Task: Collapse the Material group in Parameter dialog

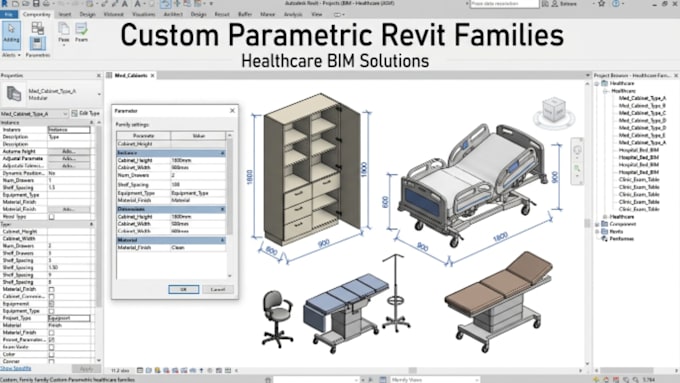Action: pos(222,240)
